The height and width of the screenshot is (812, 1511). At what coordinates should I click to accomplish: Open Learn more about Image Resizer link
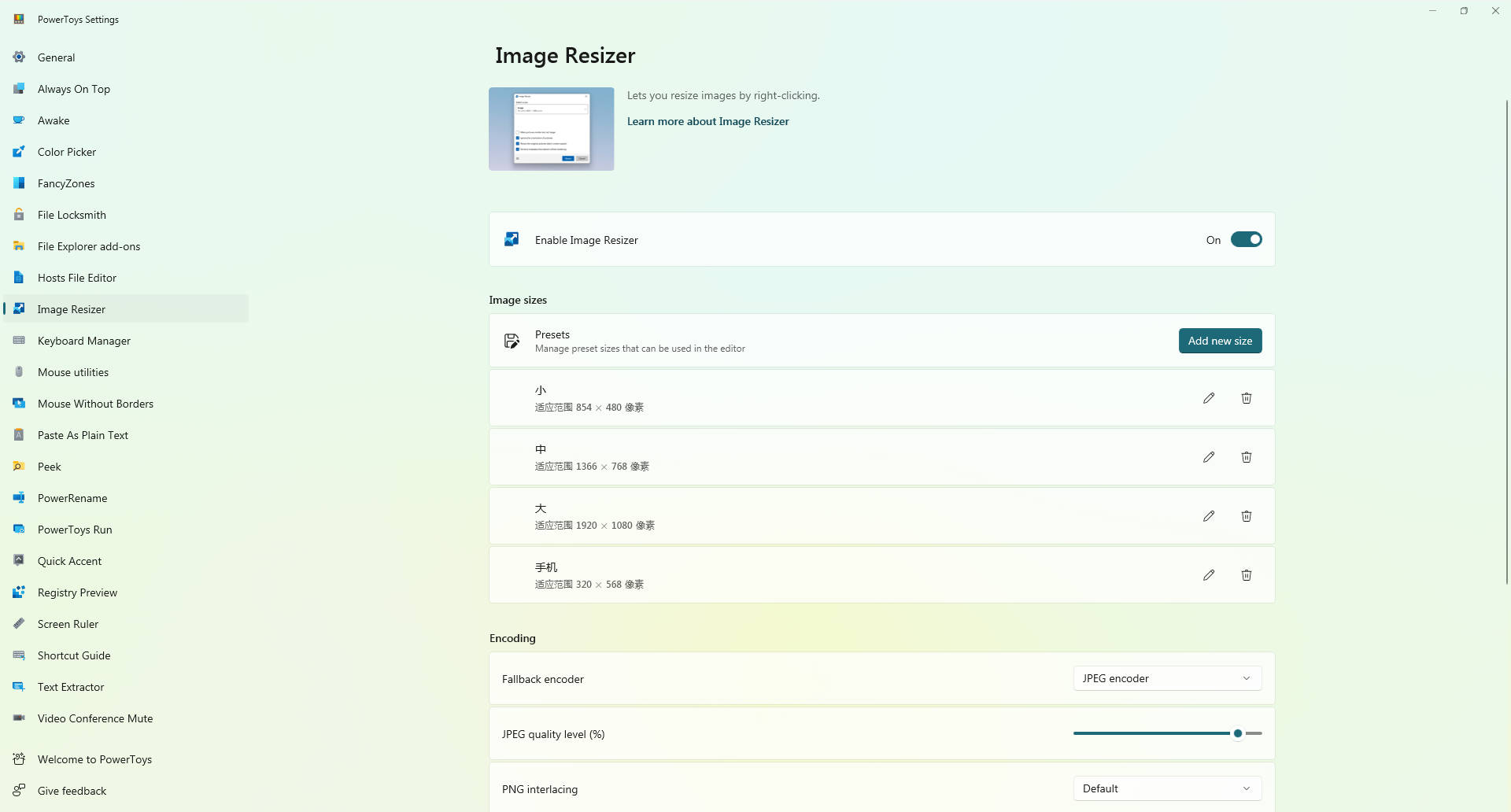[x=707, y=121]
